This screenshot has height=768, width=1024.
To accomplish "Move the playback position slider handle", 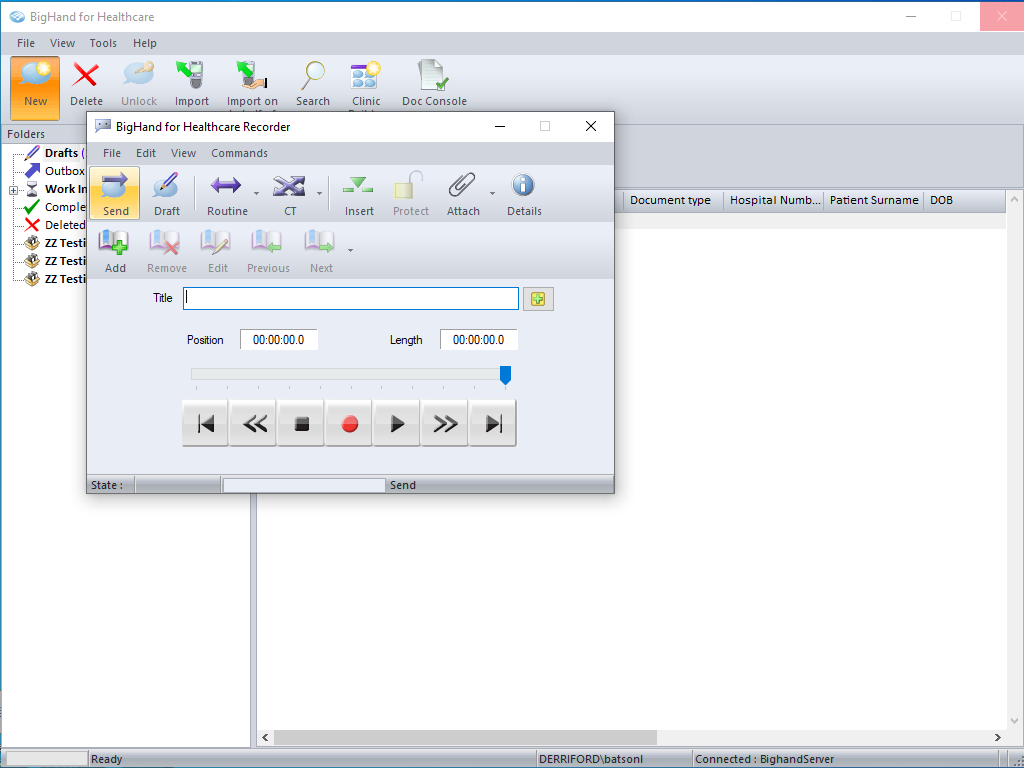I will tap(505, 375).
